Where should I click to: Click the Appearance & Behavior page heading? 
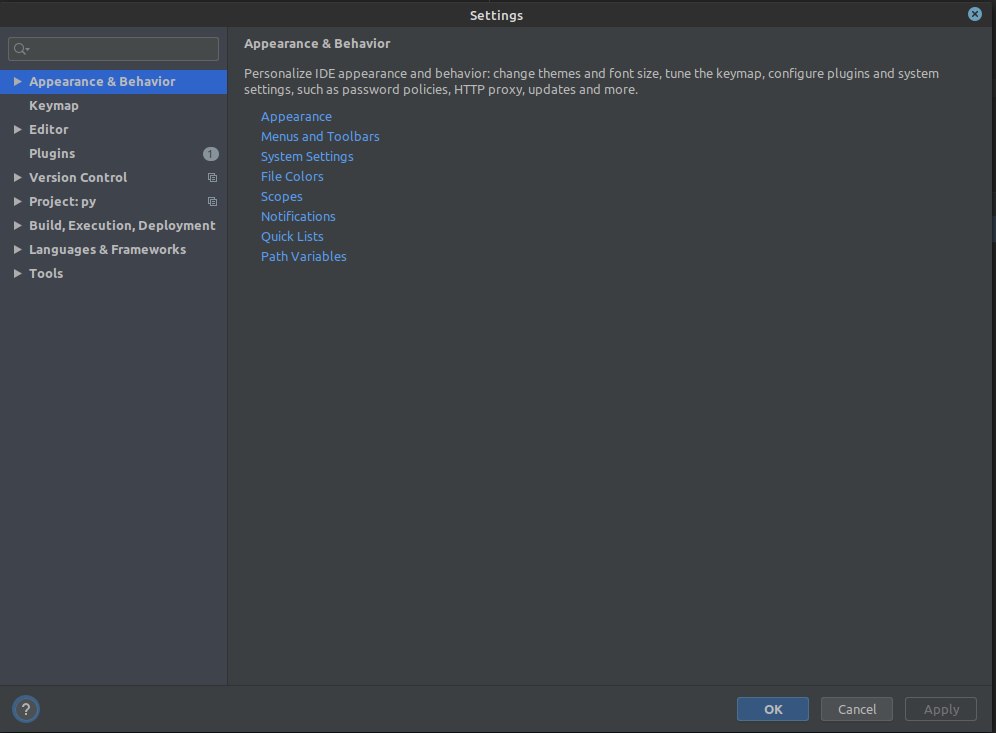pyautogui.click(x=317, y=44)
